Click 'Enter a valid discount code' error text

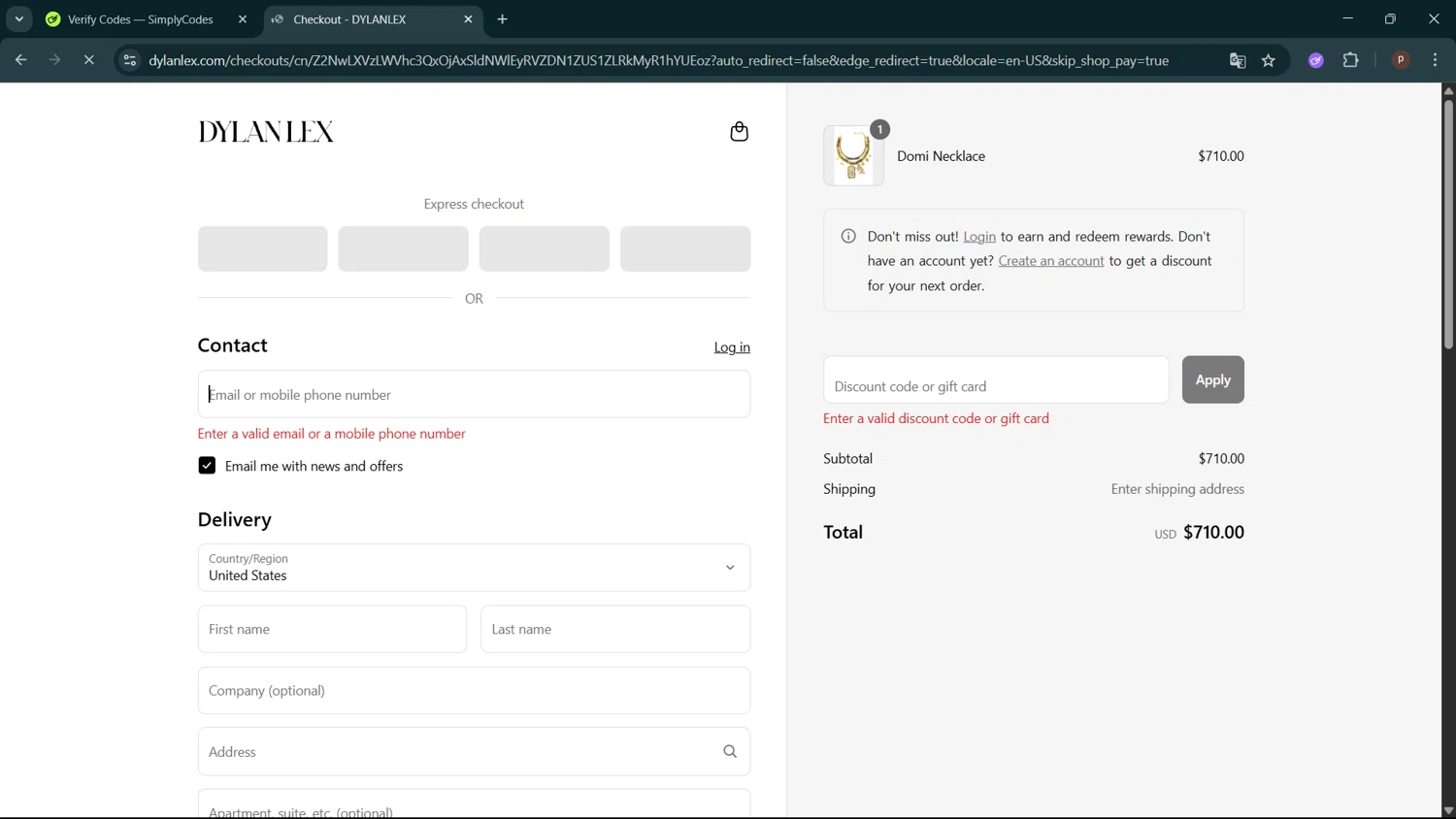click(x=936, y=418)
